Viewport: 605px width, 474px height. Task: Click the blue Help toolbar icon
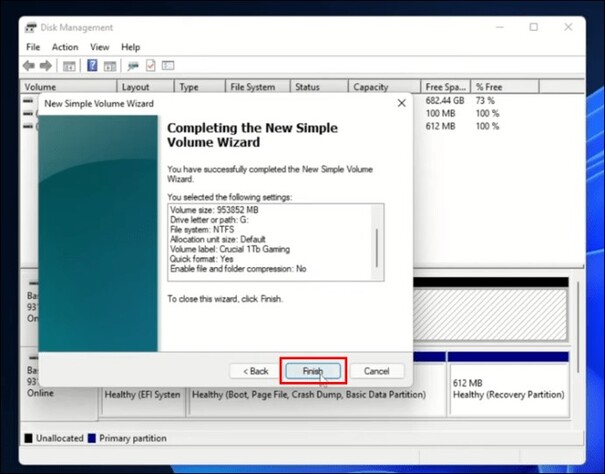(92, 66)
